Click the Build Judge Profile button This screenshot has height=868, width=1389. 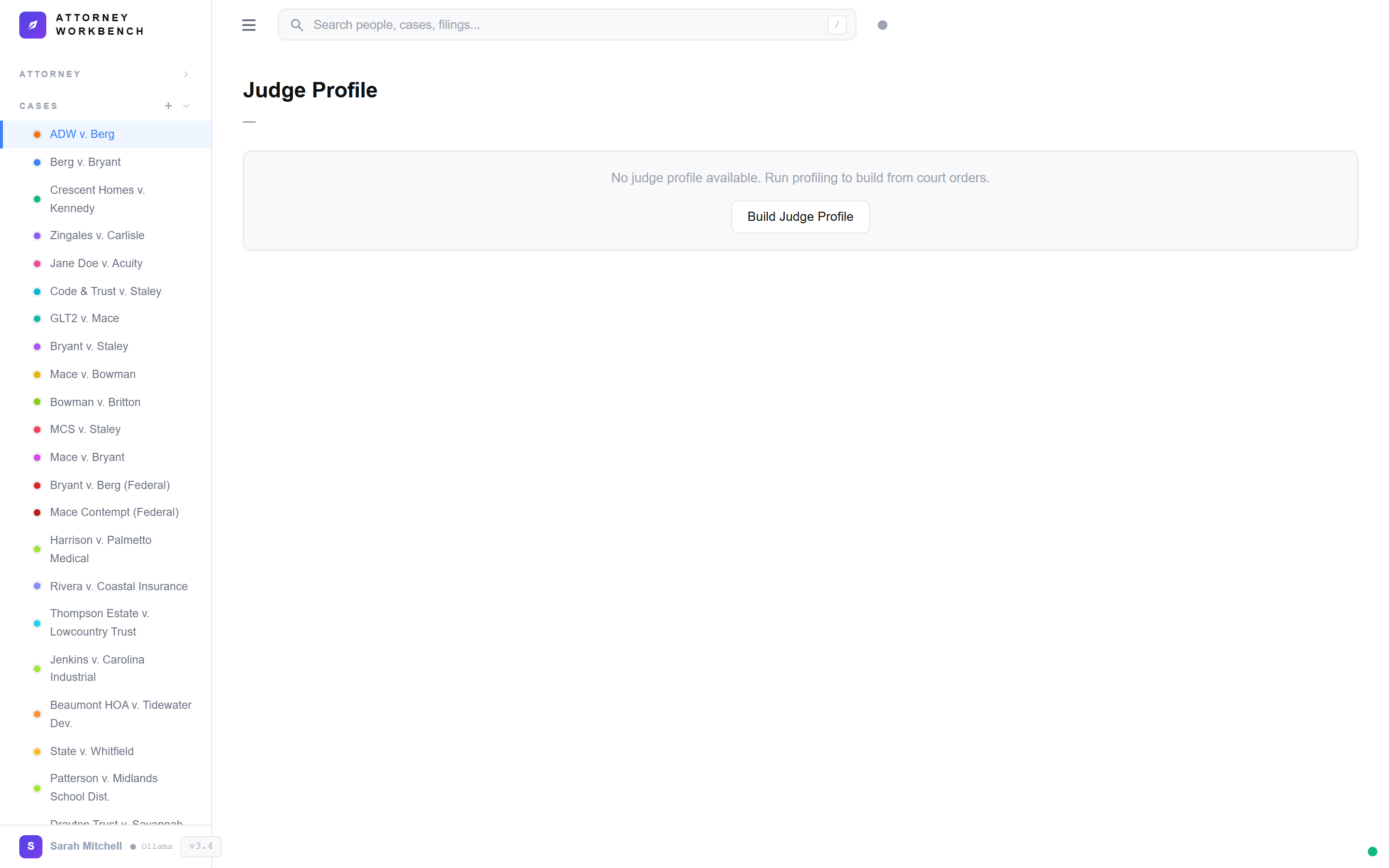(800, 217)
